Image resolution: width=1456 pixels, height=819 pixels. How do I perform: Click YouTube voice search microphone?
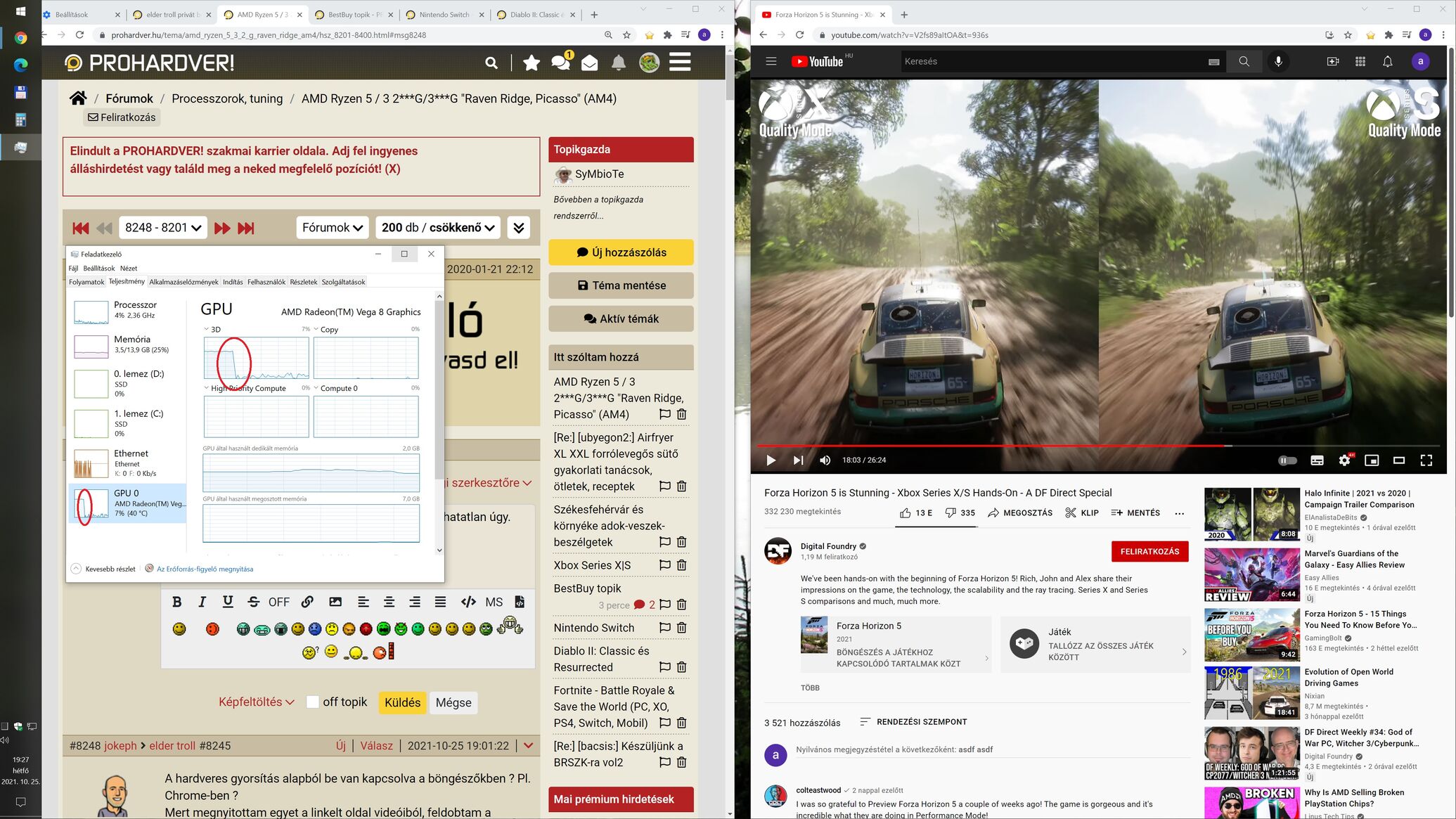coord(1278,61)
